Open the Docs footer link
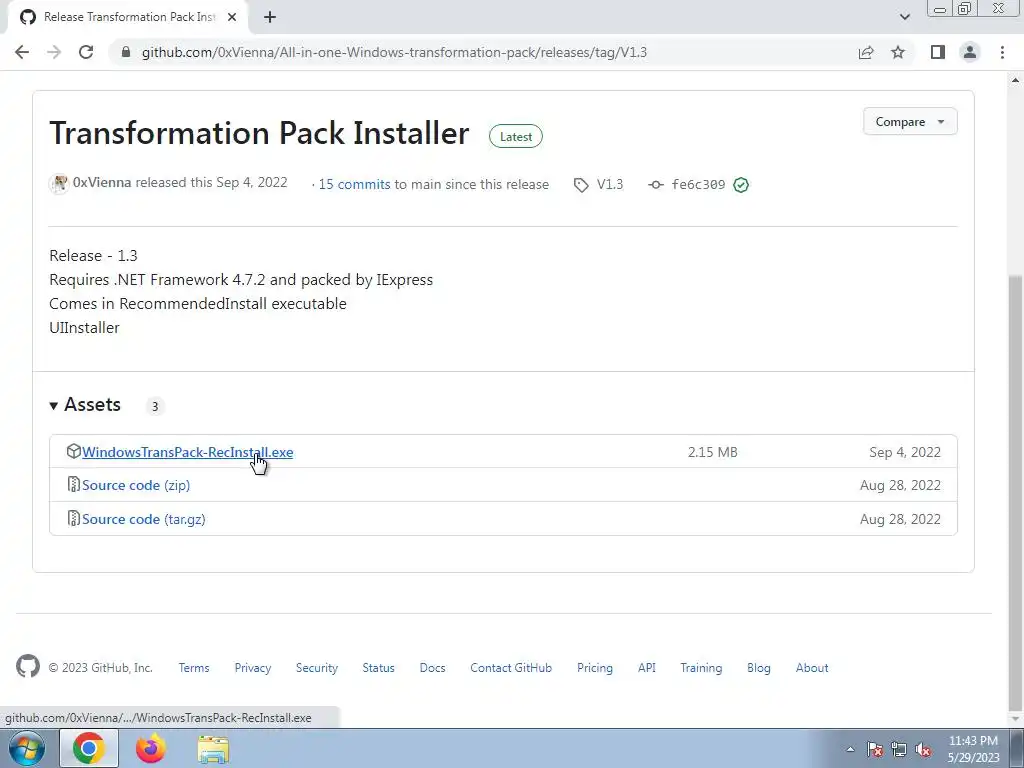This screenshot has width=1024, height=768. click(x=432, y=667)
